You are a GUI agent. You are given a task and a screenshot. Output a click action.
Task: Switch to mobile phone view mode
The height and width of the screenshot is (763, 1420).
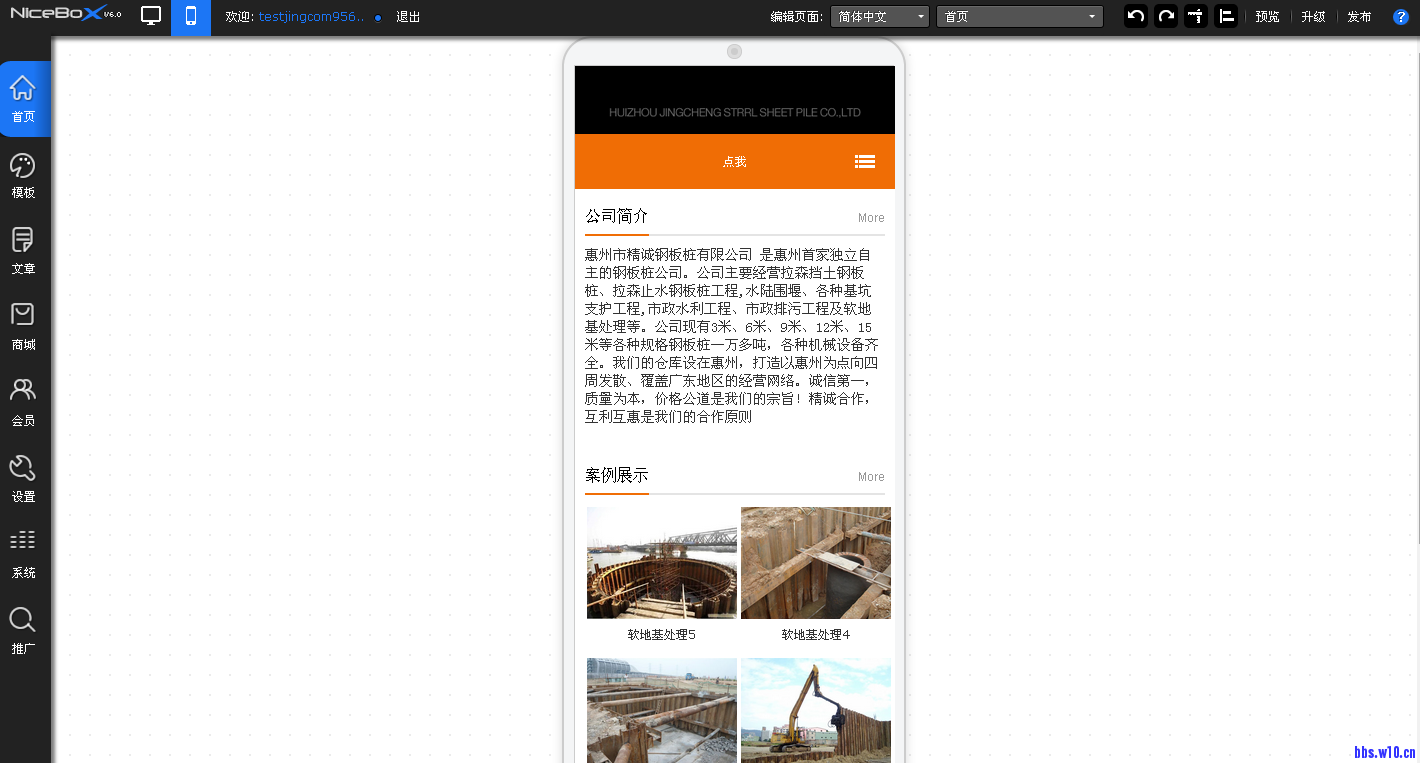pos(191,16)
